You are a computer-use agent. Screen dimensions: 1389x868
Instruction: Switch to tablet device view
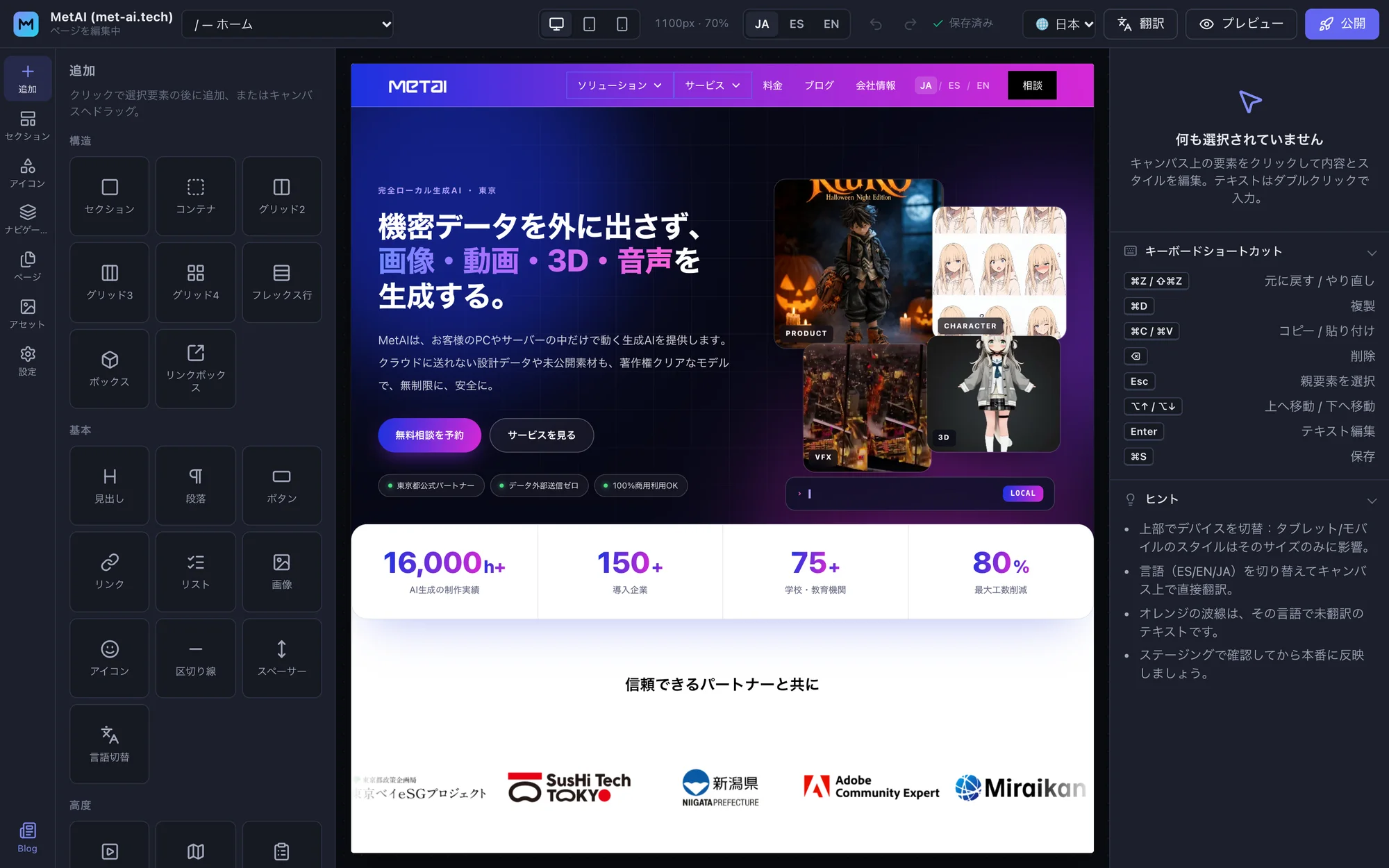pos(589,24)
